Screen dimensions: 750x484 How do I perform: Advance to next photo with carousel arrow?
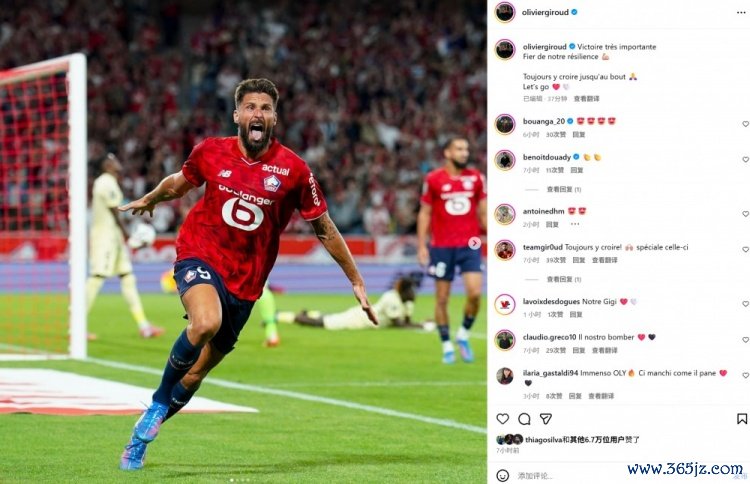click(x=474, y=243)
